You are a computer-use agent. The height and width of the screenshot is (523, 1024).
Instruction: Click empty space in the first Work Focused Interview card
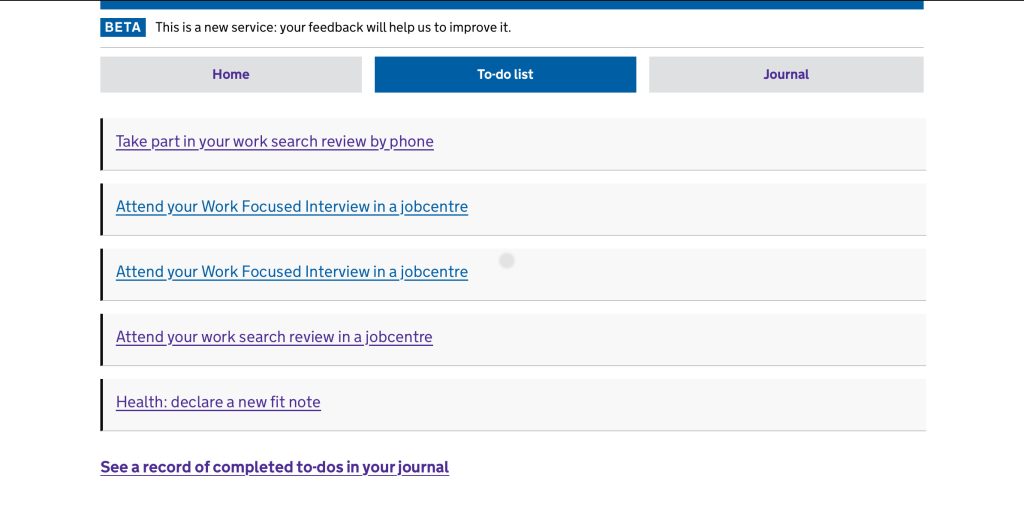(700, 209)
